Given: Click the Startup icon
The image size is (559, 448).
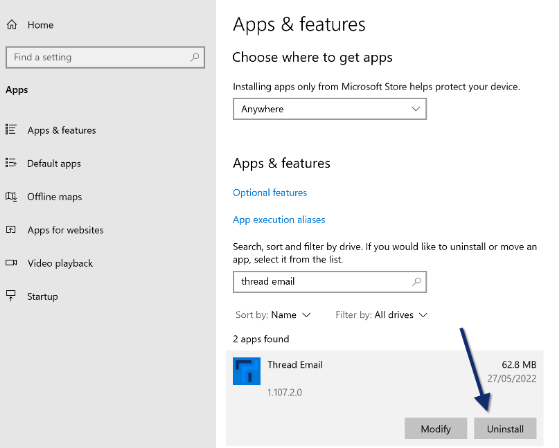Looking at the screenshot, I should pyautogui.click(x=11, y=295).
